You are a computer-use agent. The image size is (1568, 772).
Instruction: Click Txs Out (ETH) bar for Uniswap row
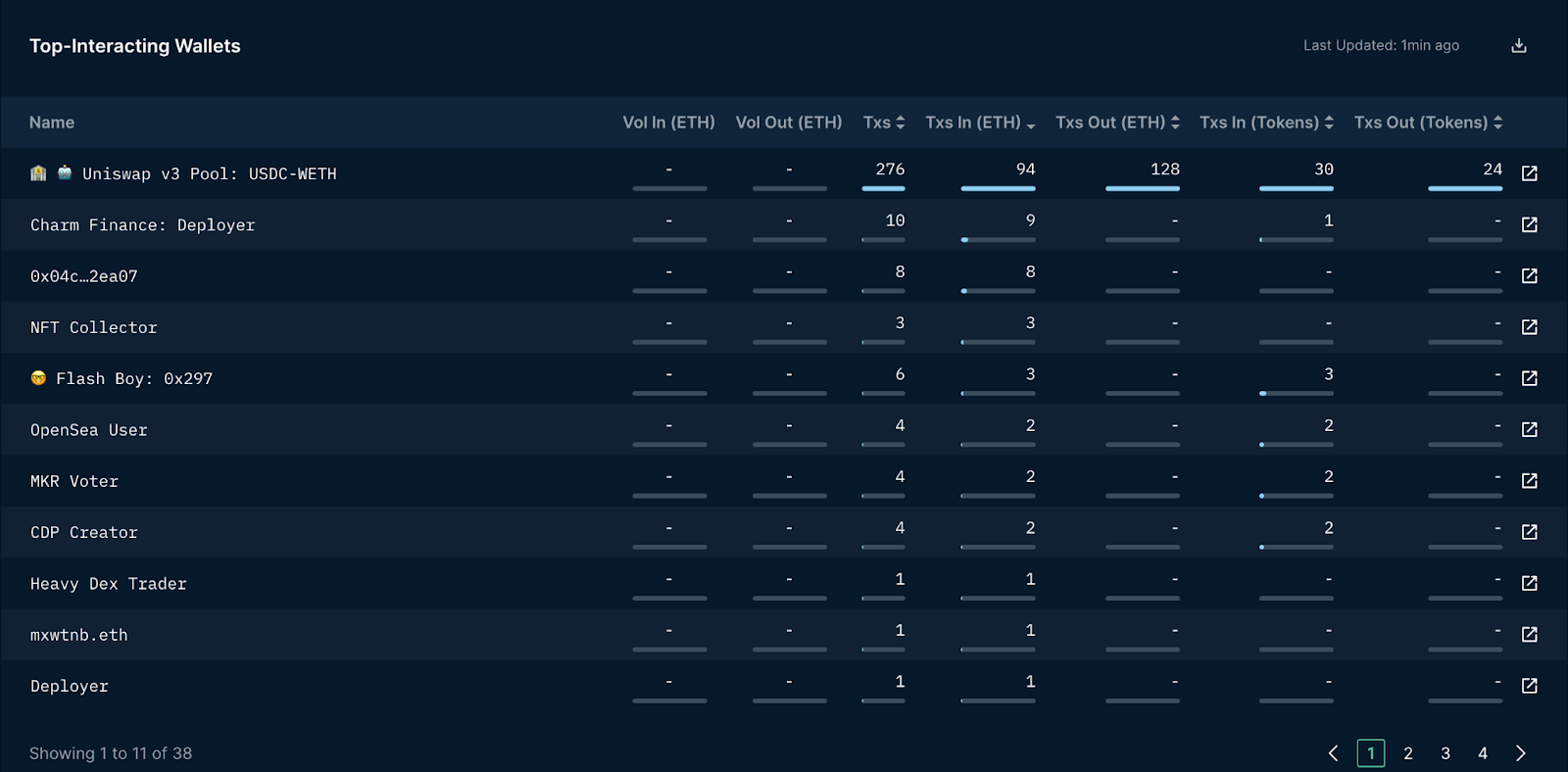pyautogui.click(x=1143, y=188)
